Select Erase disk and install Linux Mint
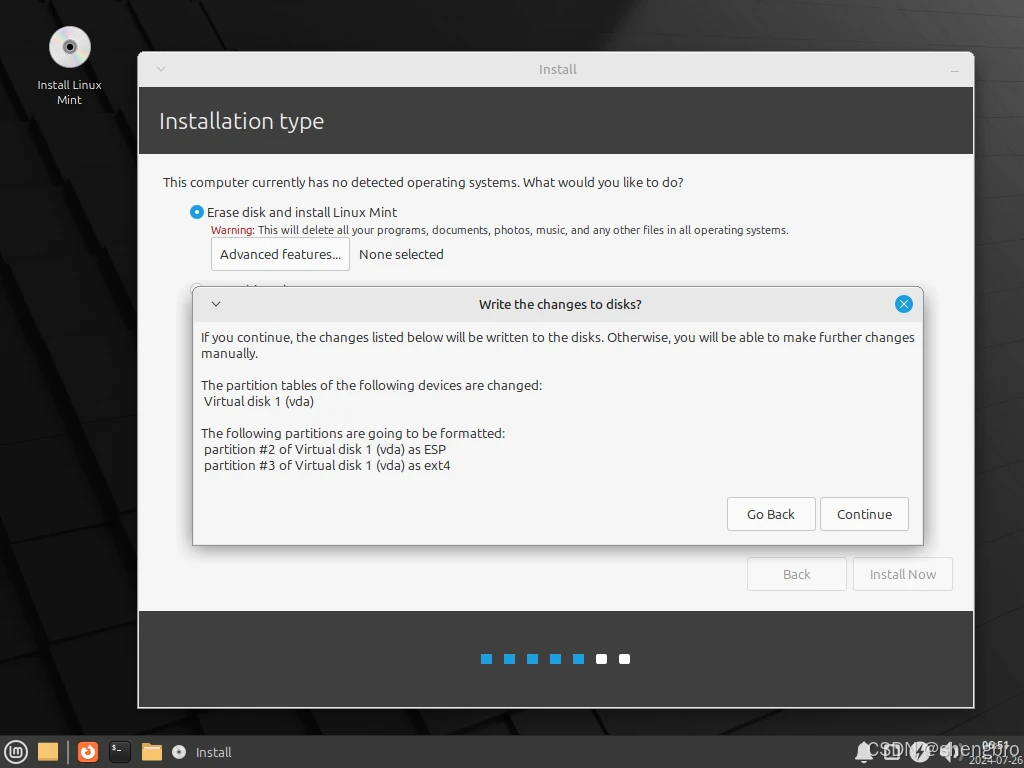The width and height of the screenshot is (1024, 768). (x=197, y=212)
